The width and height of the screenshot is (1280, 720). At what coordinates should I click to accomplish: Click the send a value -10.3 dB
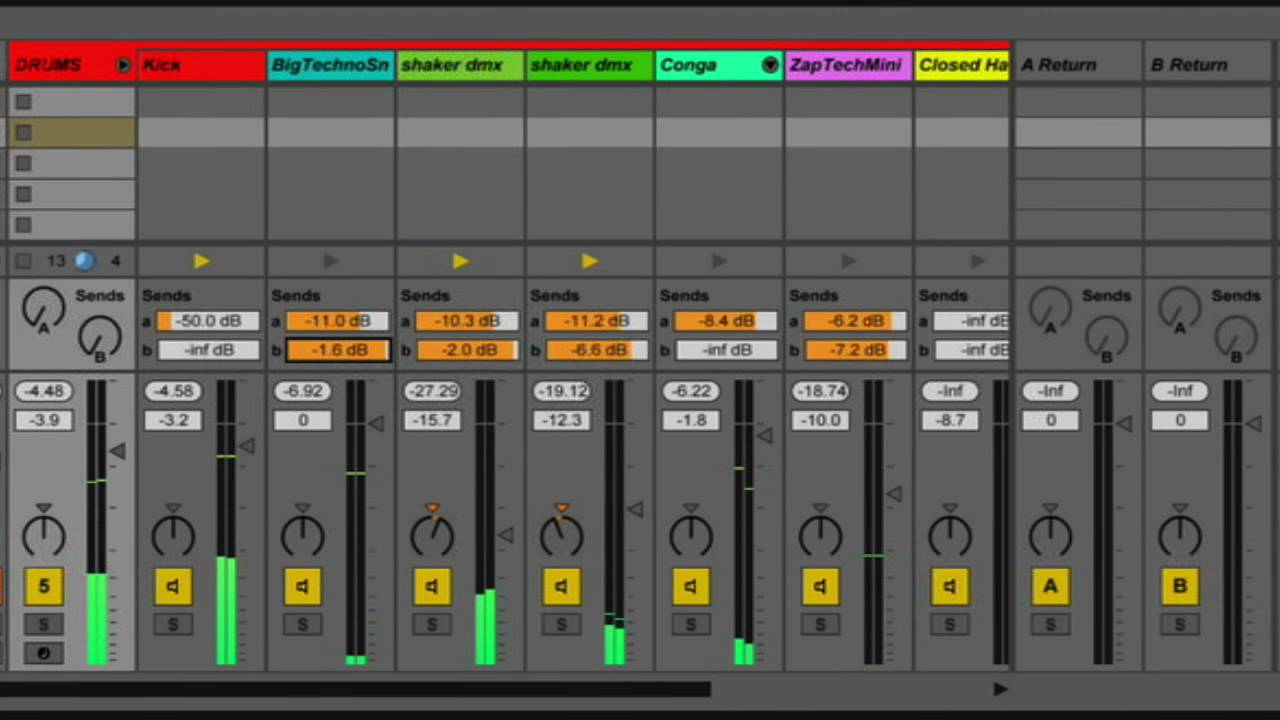(466, 321)
